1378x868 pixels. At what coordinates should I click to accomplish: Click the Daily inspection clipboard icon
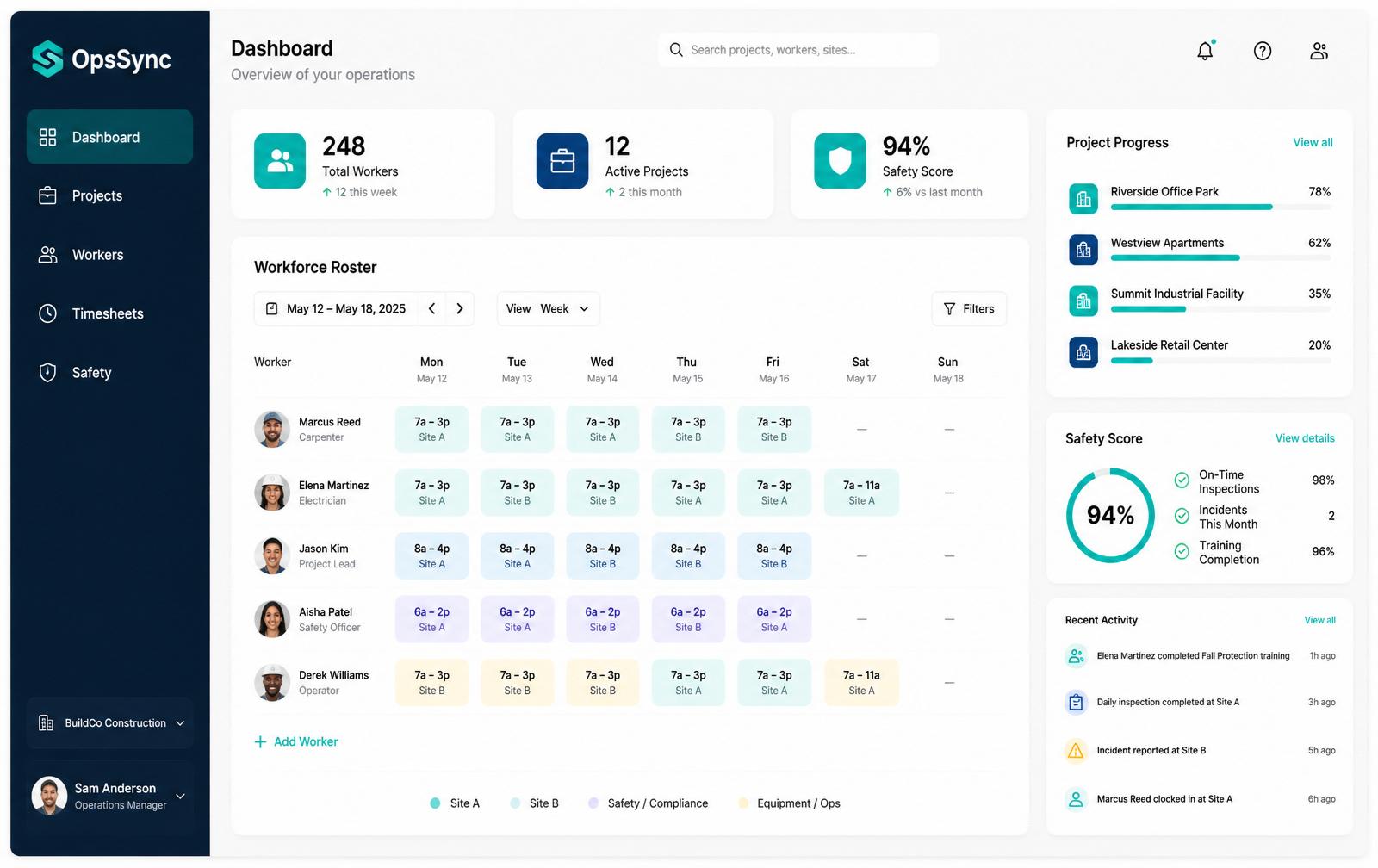tap(1076, 702)
